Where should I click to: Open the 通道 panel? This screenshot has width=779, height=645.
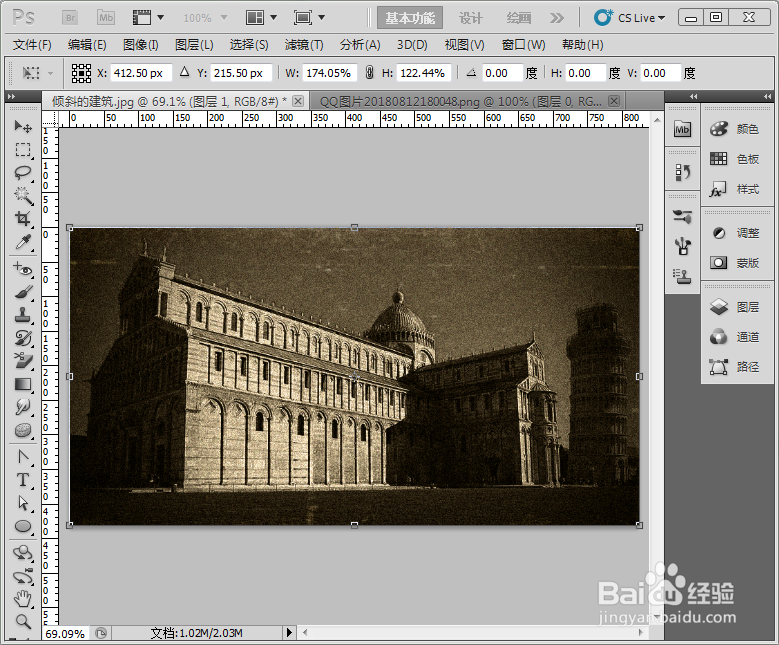pyautogui.click(x=736, y=337)
